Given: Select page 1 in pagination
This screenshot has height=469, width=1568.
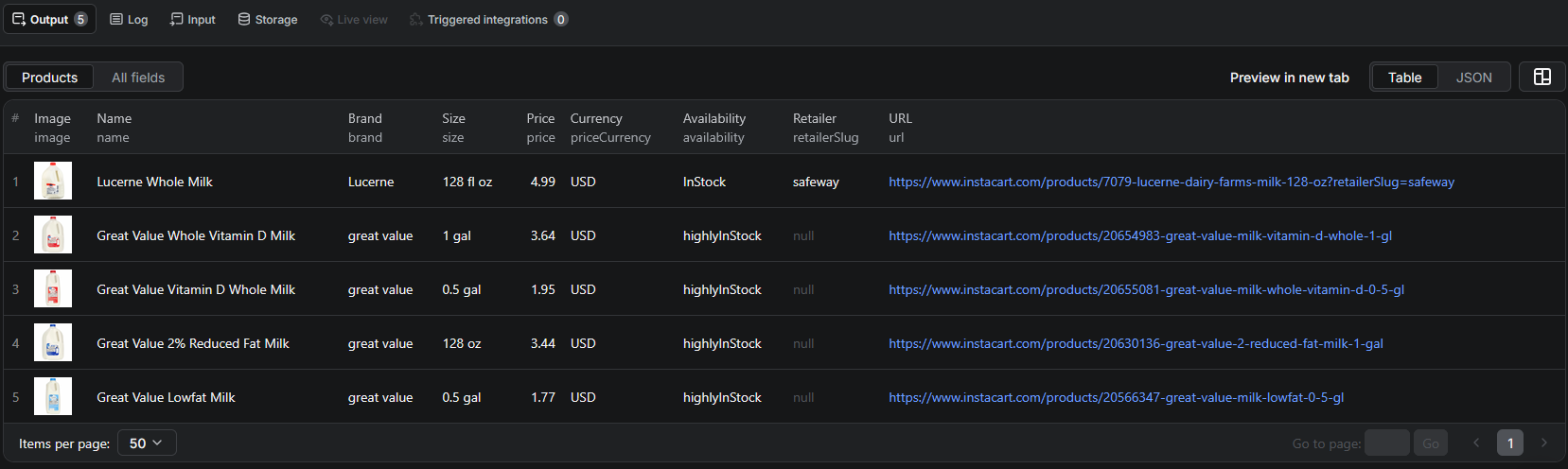Looking at the screenshot, I should click(x=1510, y=443).
